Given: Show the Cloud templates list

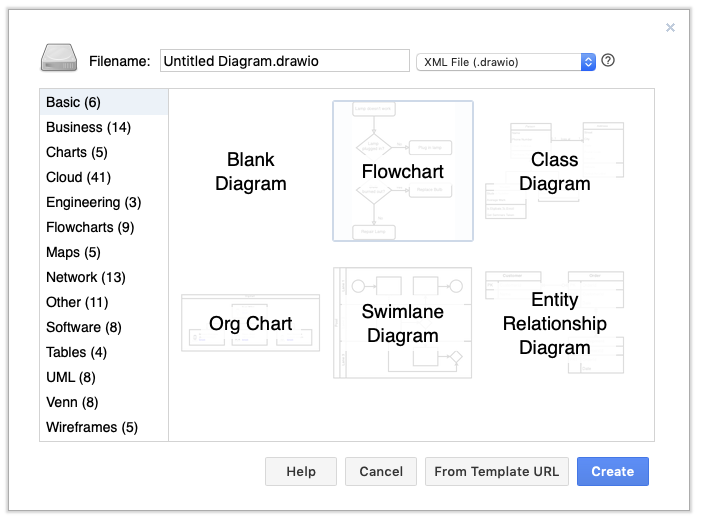Looking at the screenshot, I should [78, 177].
